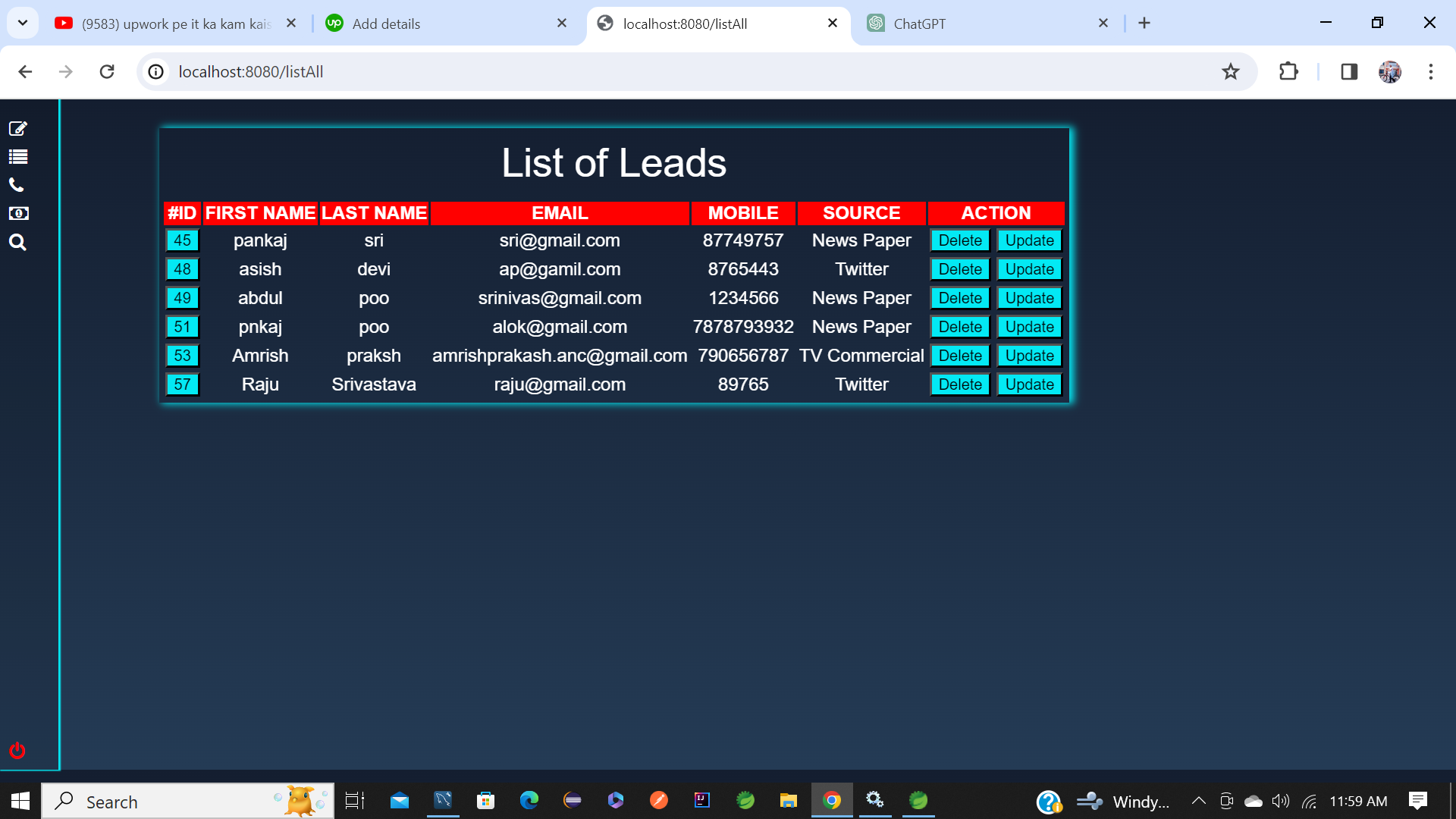1456x819 pixels.
Task: Select the phone icon in sidebar
Action: point(17,185)
